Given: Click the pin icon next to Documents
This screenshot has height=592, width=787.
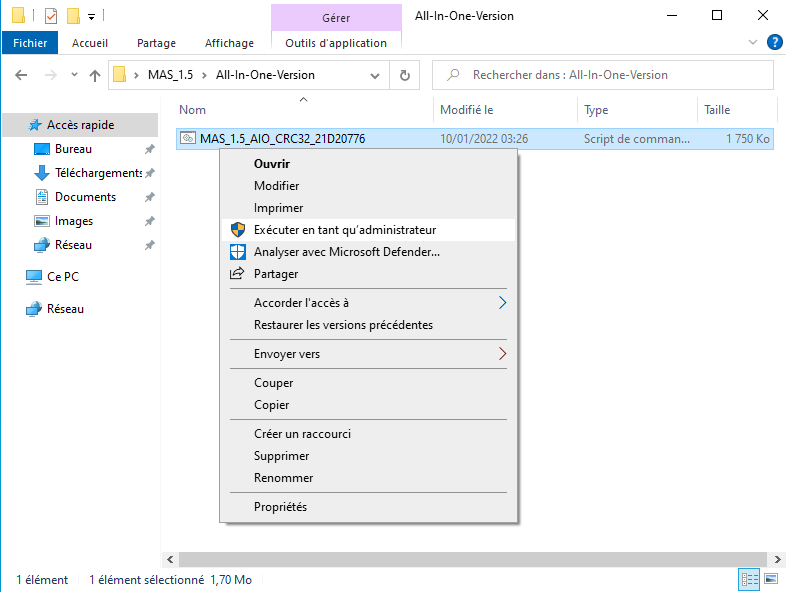Looking at the screenshot, I should tap(150, 197).
